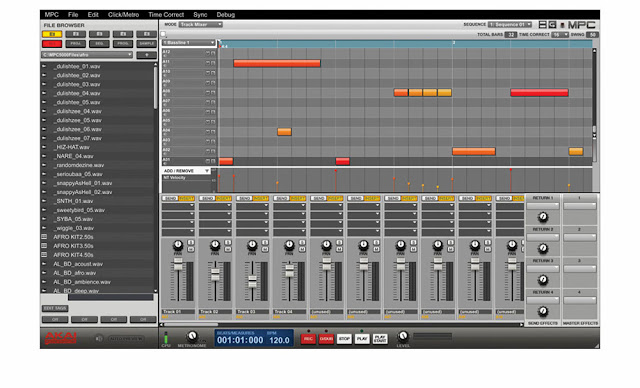Open the Click/Metro menu

(123, 15)
